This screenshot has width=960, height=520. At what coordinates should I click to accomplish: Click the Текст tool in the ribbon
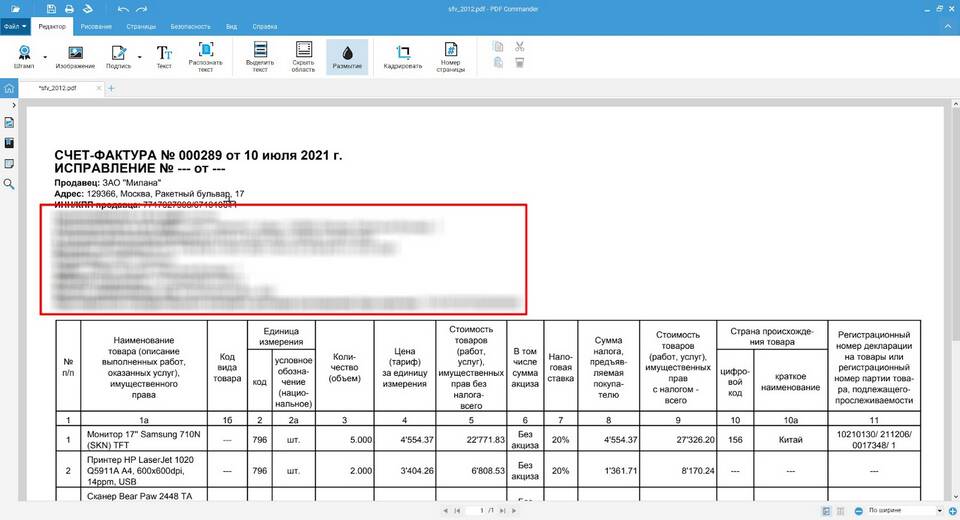tap(164, 57)
